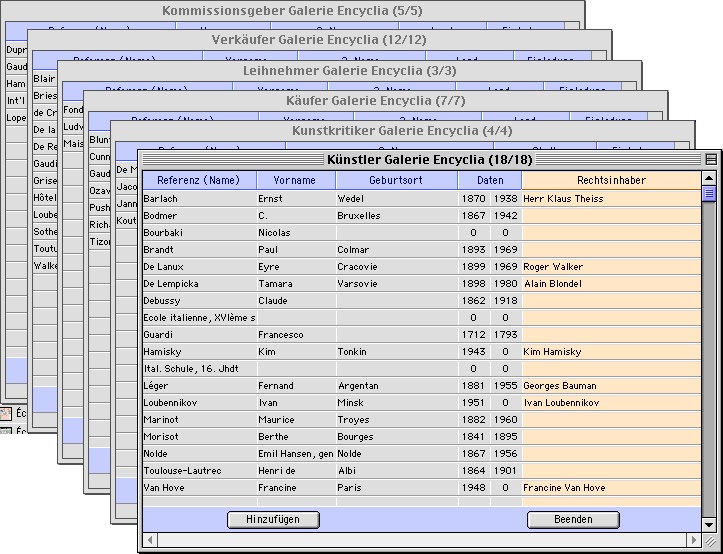This screenshot has height=554, width=723.
Task: Click the Roger Walker rights holder cell
Action: (611, 267)
